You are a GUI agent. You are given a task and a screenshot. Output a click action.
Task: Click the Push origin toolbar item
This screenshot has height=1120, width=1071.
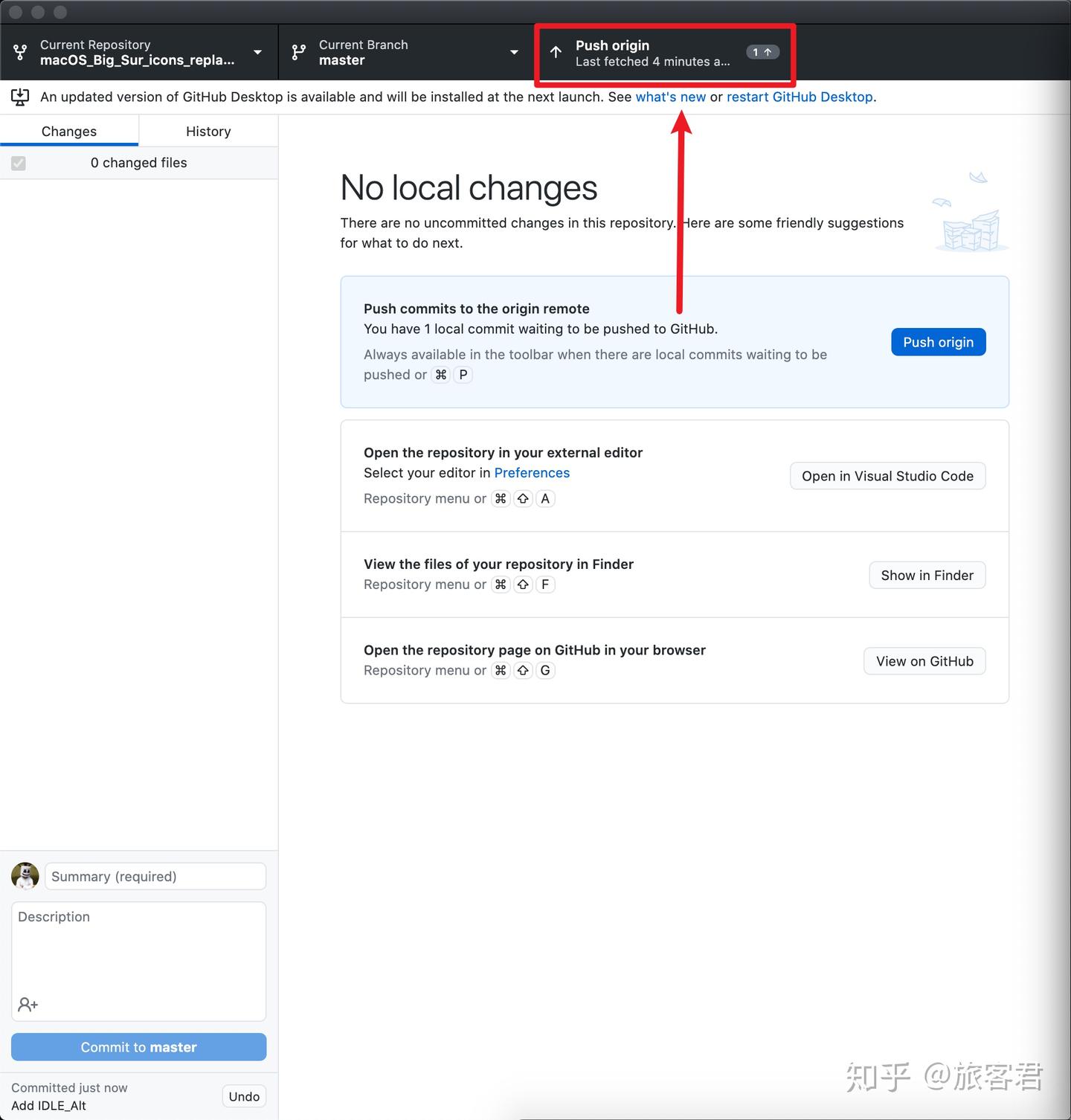(x=666, y=53)
